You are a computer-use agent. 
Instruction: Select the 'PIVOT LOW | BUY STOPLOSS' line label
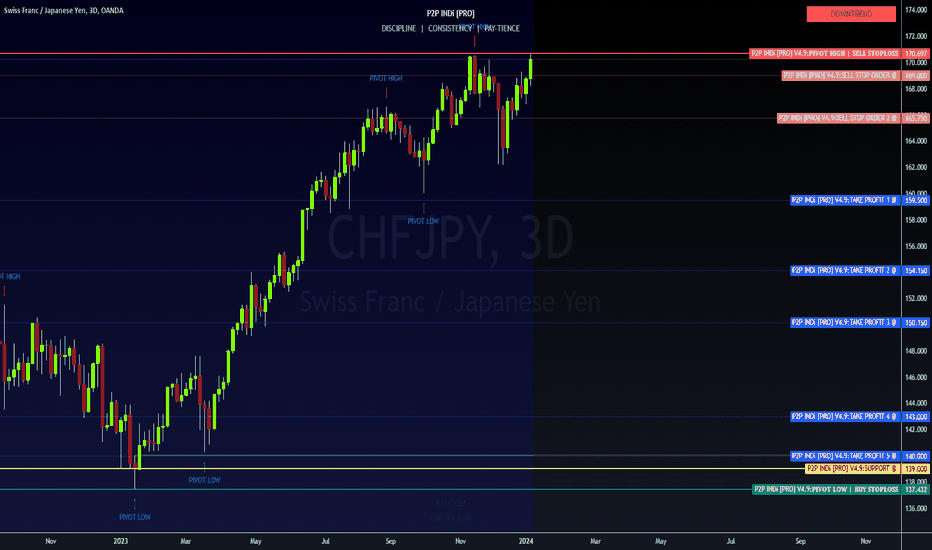[x=826, y=489]
